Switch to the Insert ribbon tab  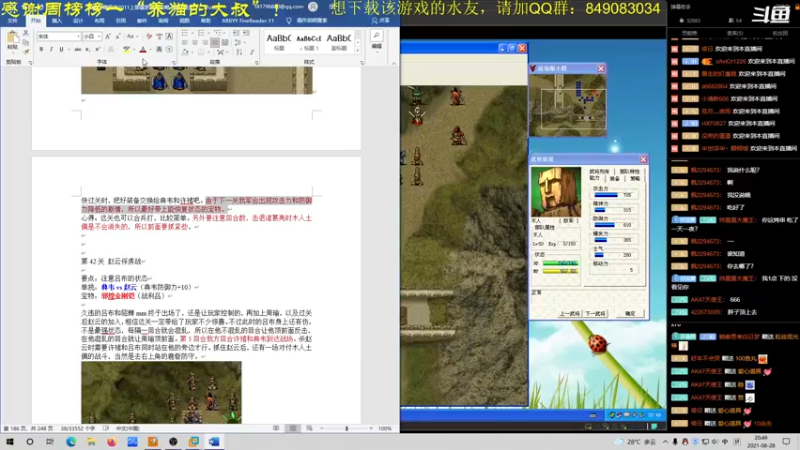[57, 20]
